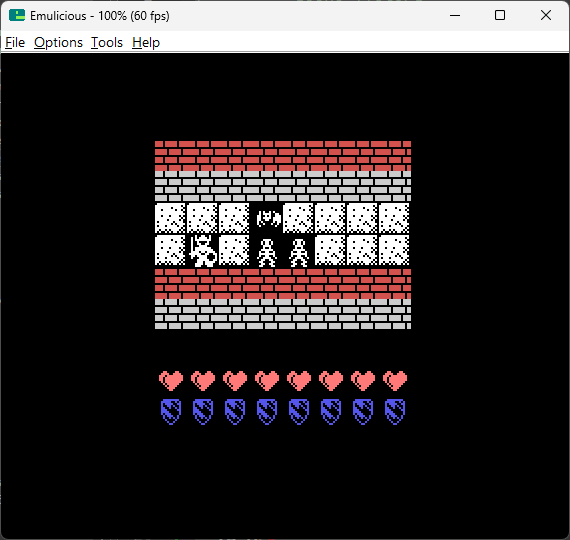The image size is (570, 540).
Task: Maximize the Emulicious window
Action: 500,15
